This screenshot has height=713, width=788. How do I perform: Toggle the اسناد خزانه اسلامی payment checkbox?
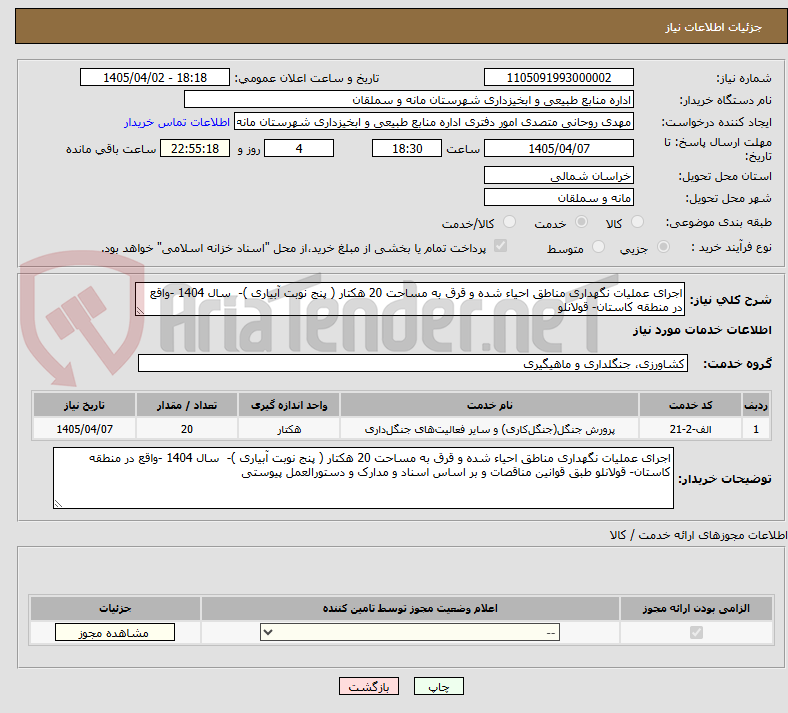pyautogui.click(x=501, y=246)
